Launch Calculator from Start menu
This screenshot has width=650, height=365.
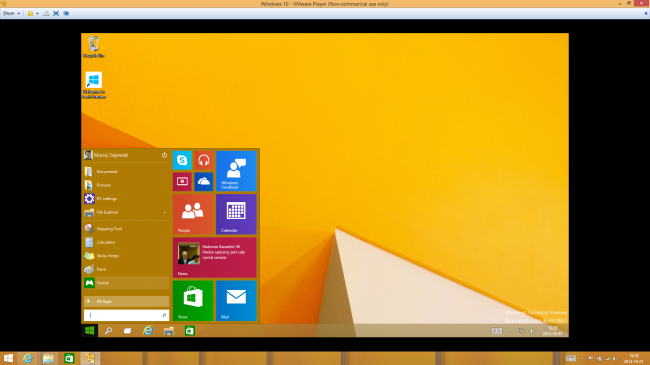[126, 242]
